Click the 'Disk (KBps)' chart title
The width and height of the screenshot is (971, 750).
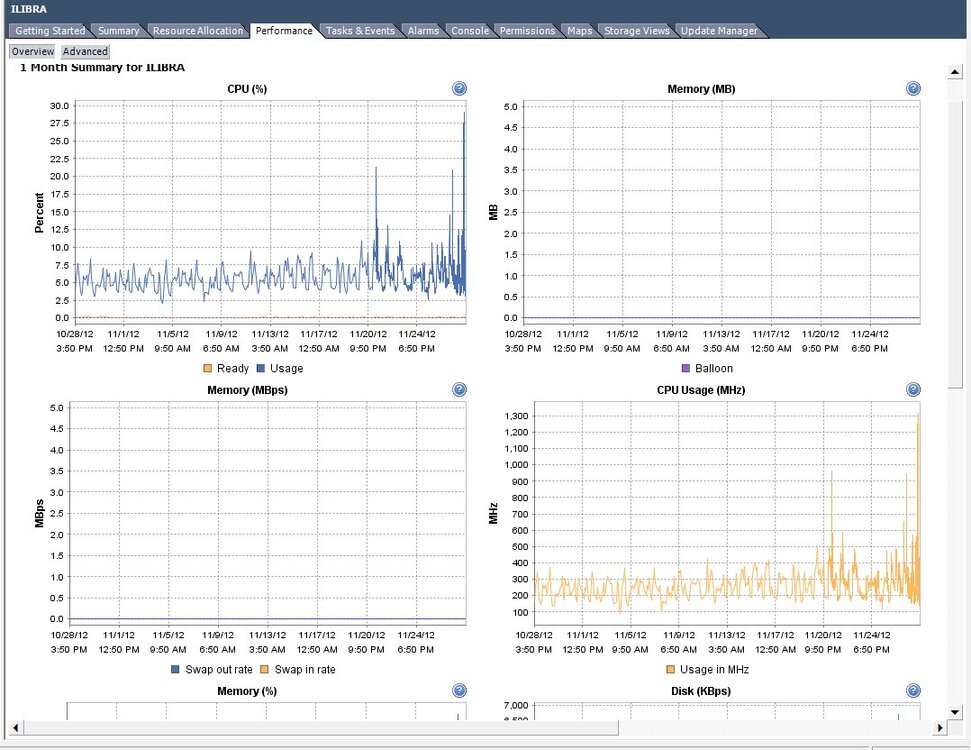tap(701, 691)
